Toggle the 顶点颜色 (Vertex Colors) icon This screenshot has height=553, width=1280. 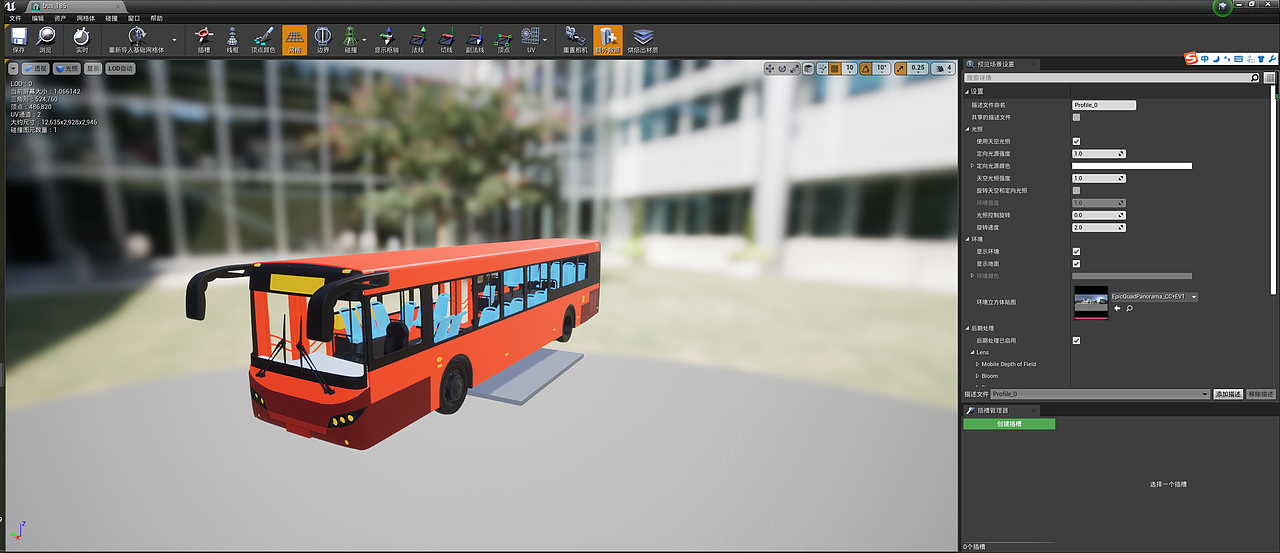coord(263,40)
